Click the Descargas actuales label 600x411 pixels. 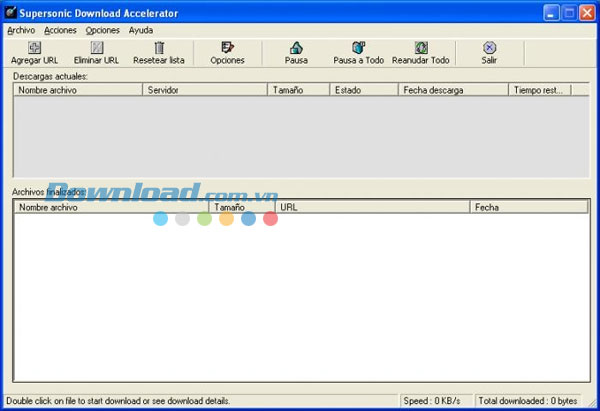click(x=50, y=76)
